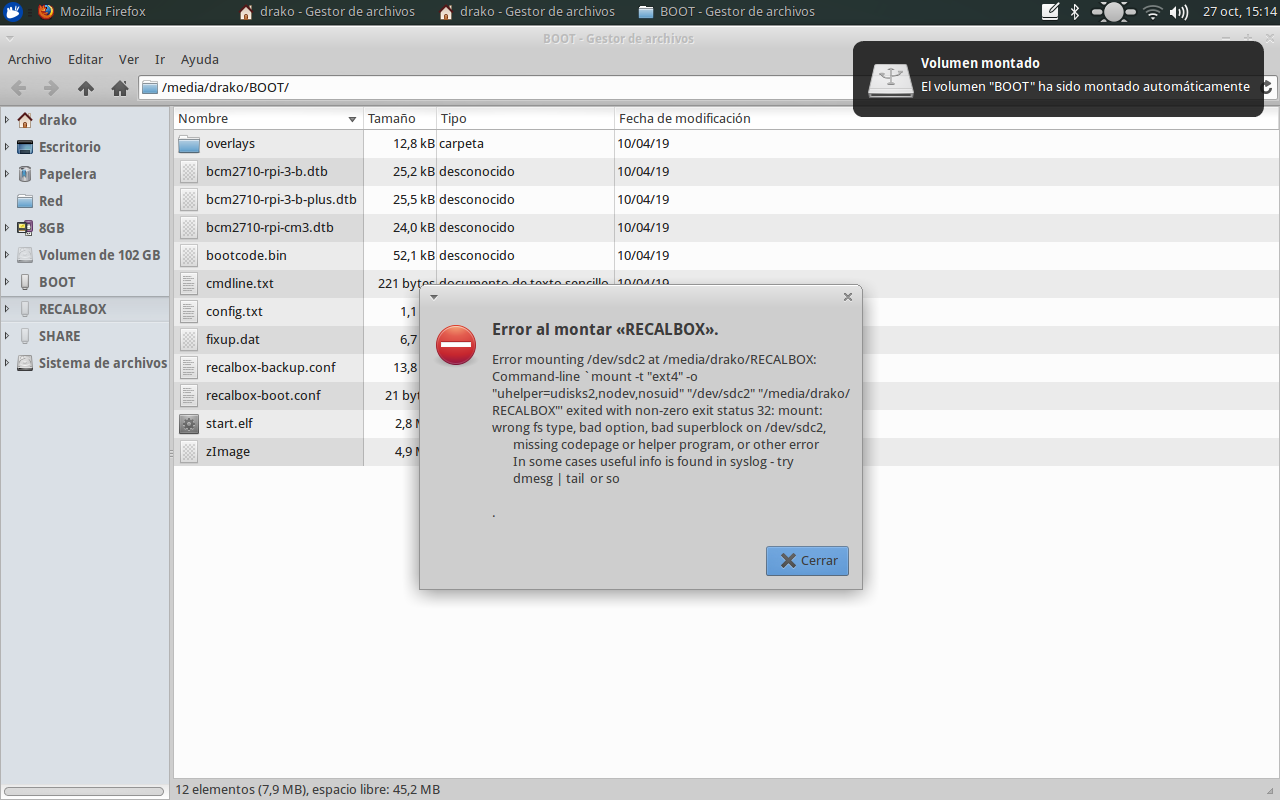Expand the Papelera tree node
The image size is (1280, 800).
[x=7, y=174]
